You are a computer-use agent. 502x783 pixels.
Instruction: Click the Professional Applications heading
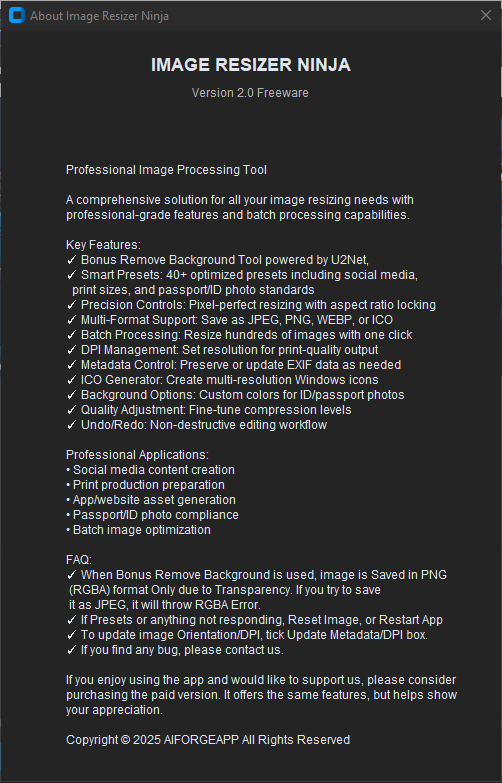pyautogui.click(x=137, y=455)
